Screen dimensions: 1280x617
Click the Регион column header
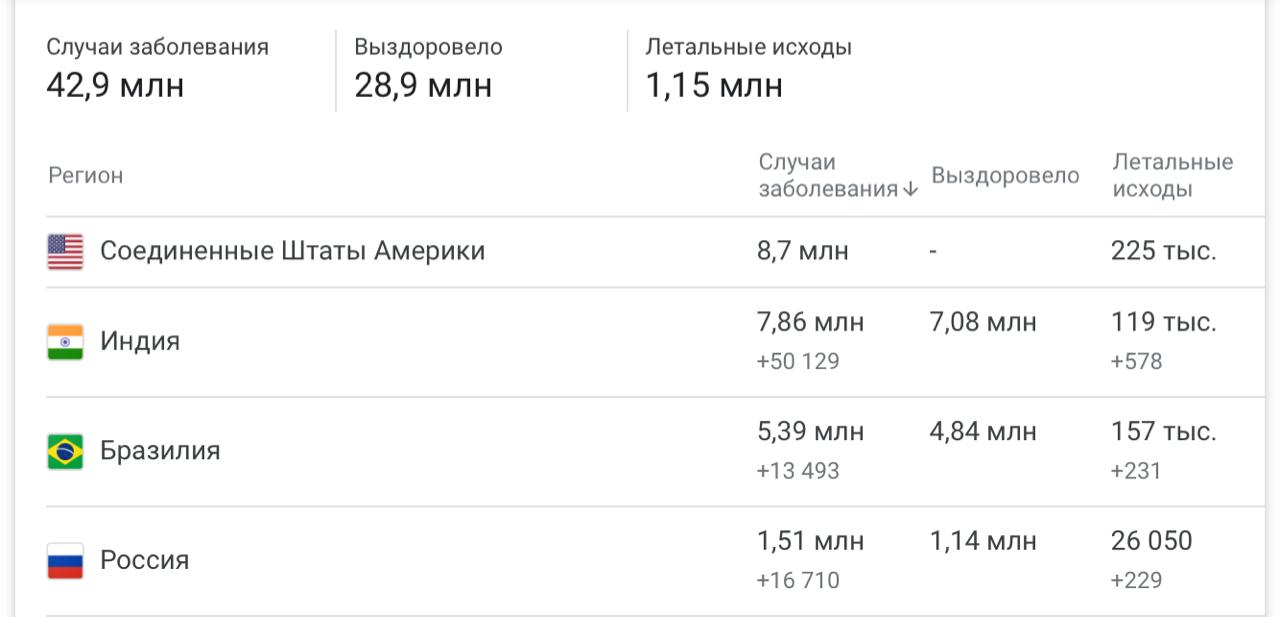coord(86,176)
